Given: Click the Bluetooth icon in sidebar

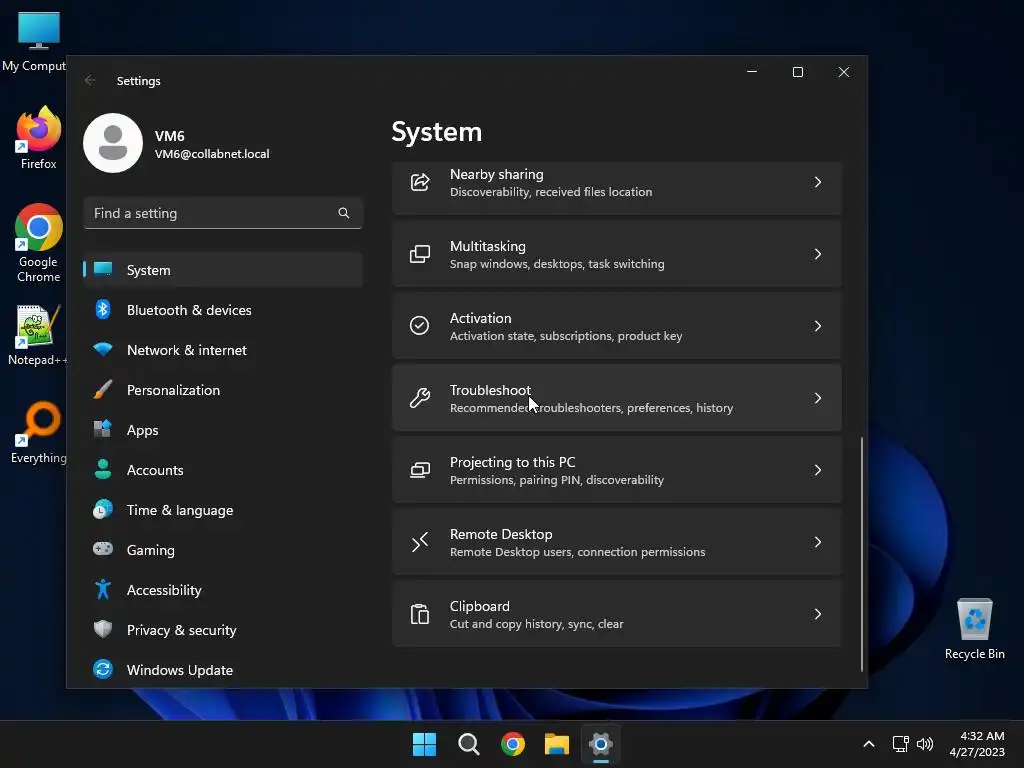Looking at the screenshot, I should click(x=103, y=310).
